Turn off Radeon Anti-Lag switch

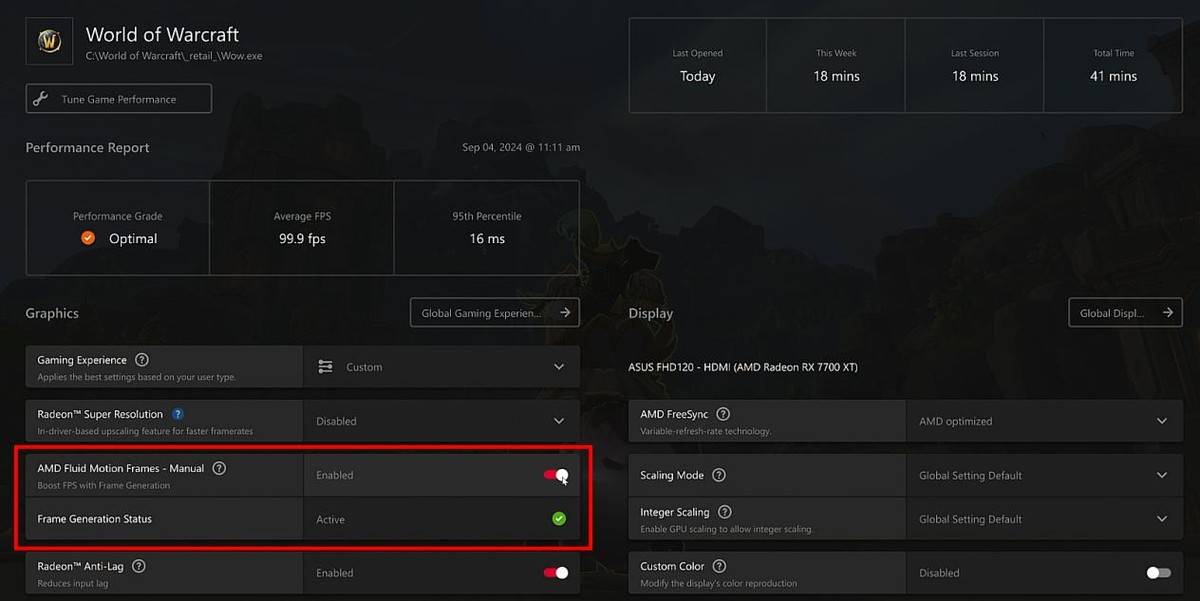tap(556, 573)
